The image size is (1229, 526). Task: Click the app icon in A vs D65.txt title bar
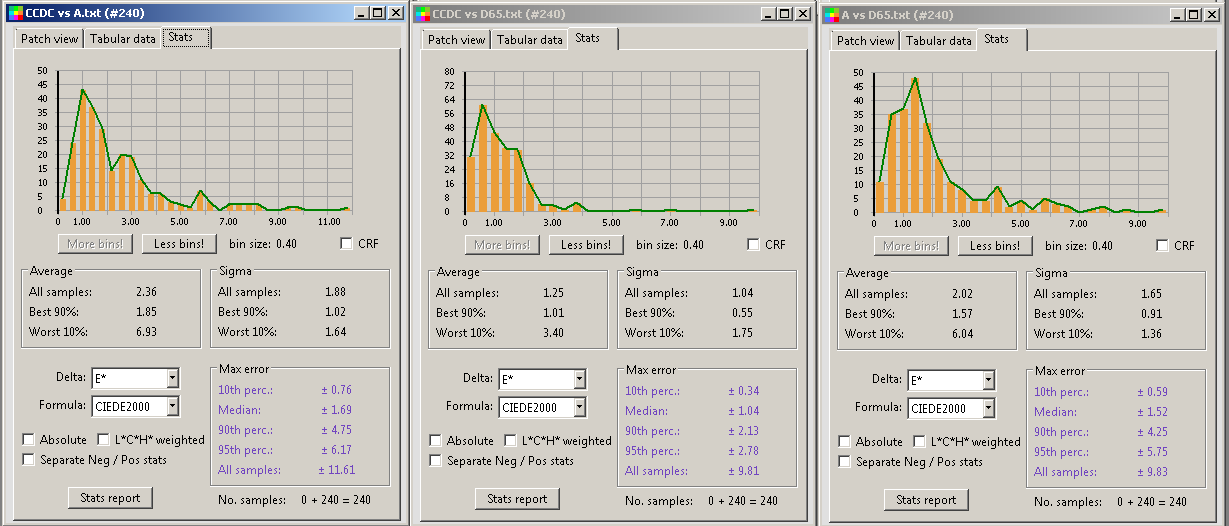(833, 15)
